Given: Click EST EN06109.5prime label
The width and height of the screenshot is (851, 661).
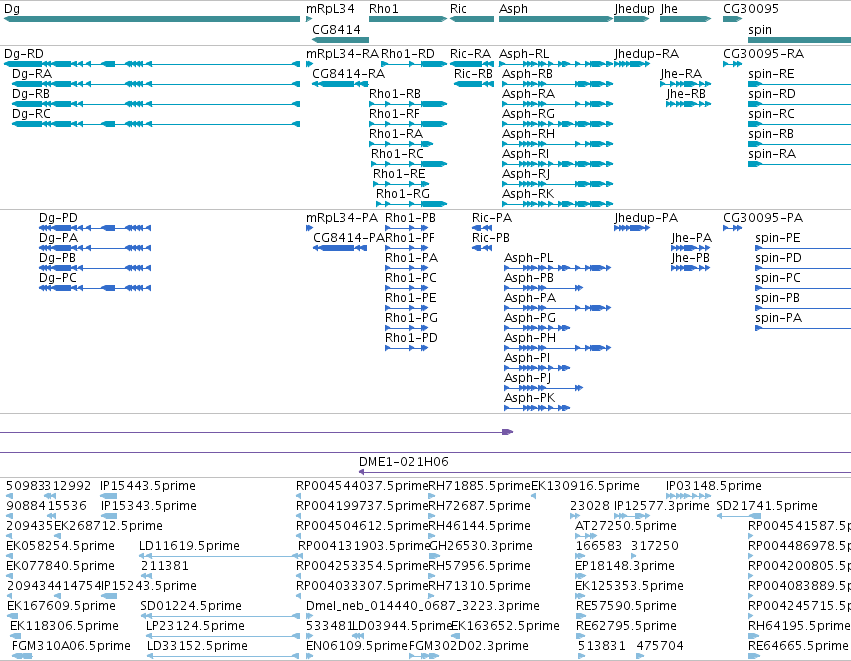Looking at the screenshot, I should [x=357, y=646].
